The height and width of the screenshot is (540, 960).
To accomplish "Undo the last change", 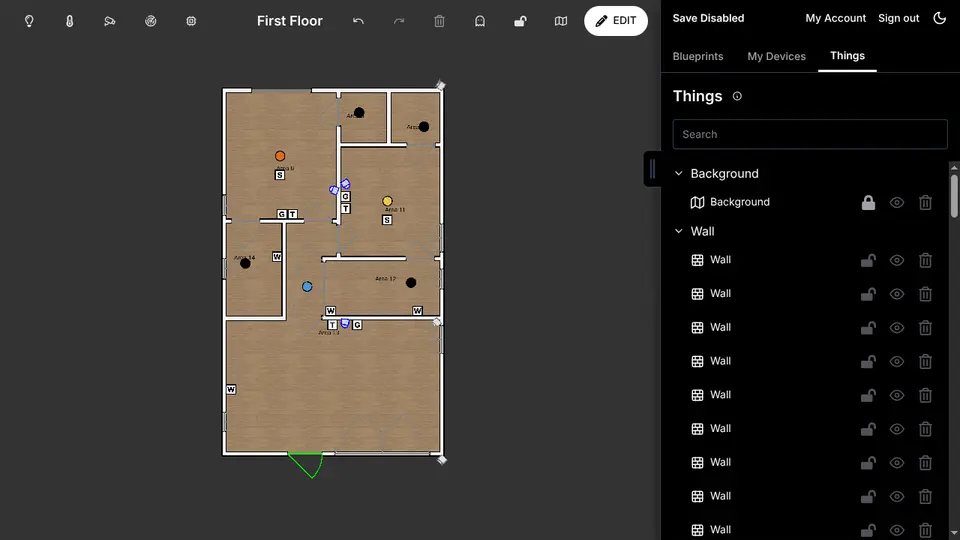I will point(358,21).
